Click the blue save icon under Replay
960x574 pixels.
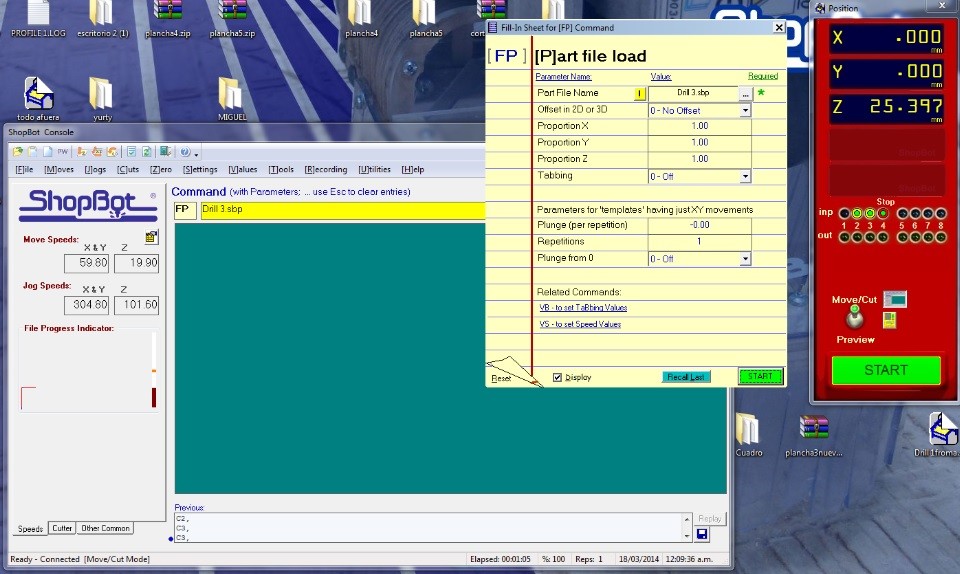(702, 534)
